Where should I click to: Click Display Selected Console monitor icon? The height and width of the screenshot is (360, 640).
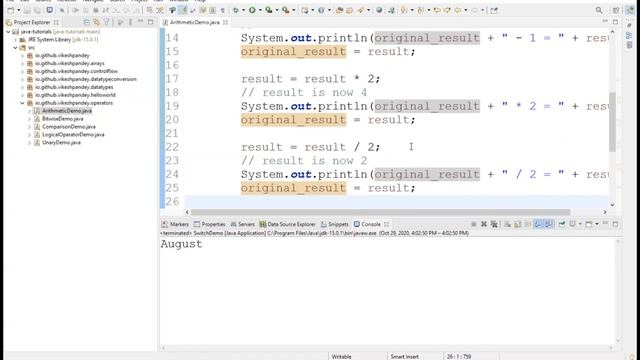[572, 224]
